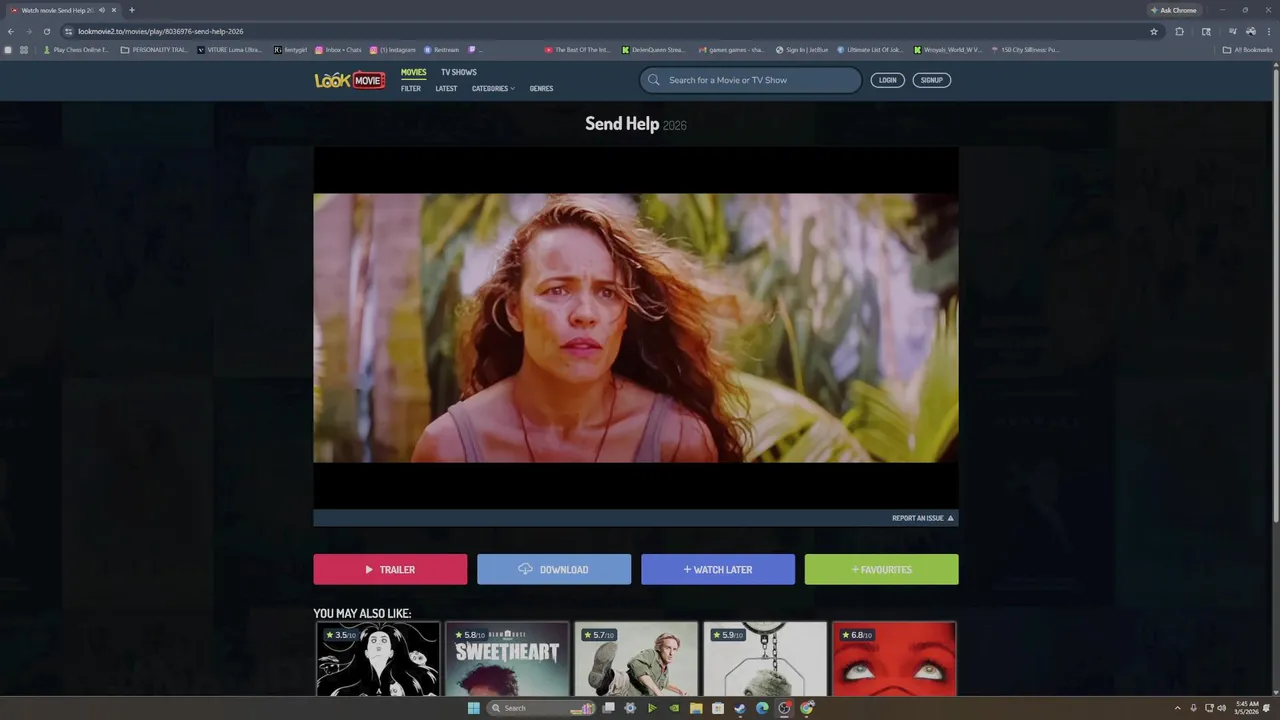This screenshot has height=720, width=1280.
Task: Click the search magnifier icon
Action: pos(654,80)
